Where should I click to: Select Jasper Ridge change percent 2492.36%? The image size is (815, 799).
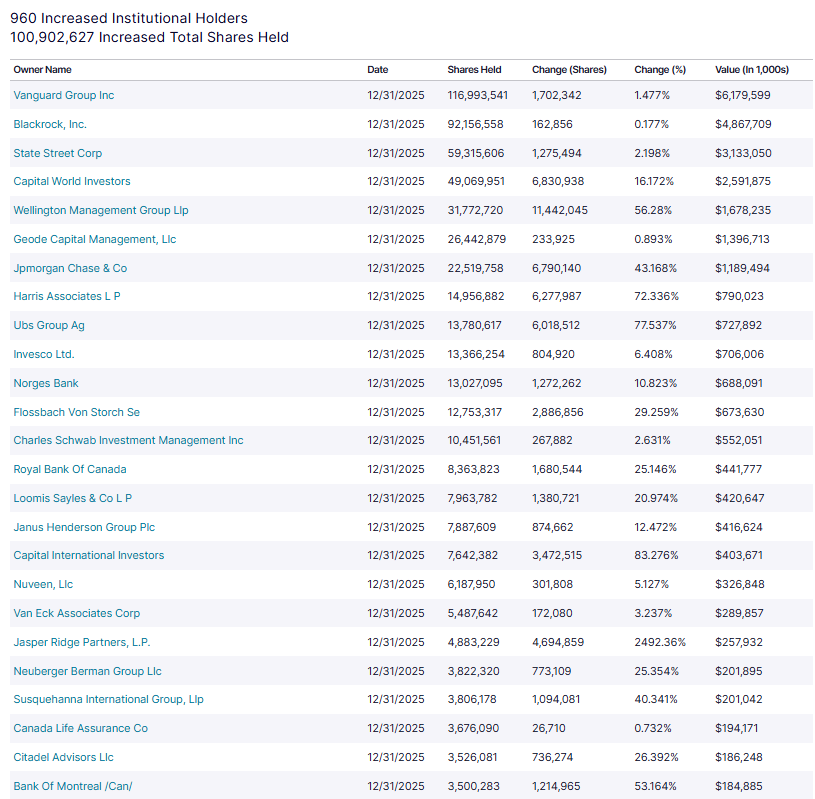[660, 643]
